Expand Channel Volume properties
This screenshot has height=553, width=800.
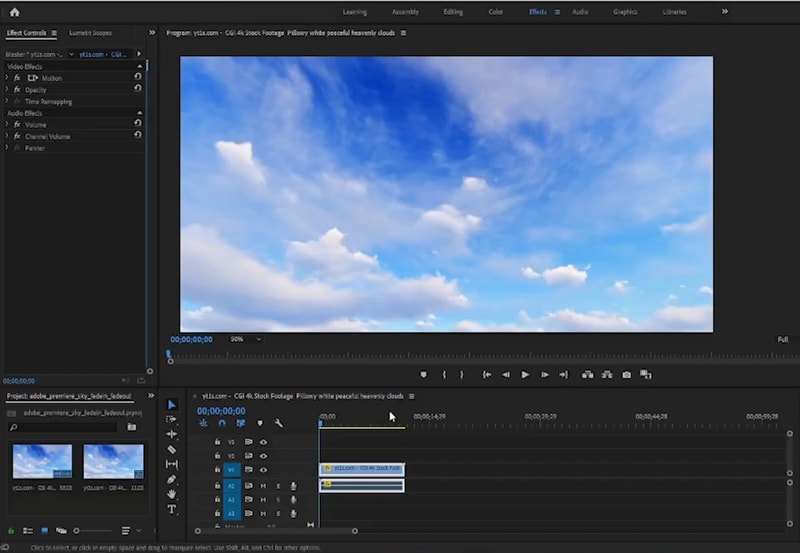(x=7, y=136)
